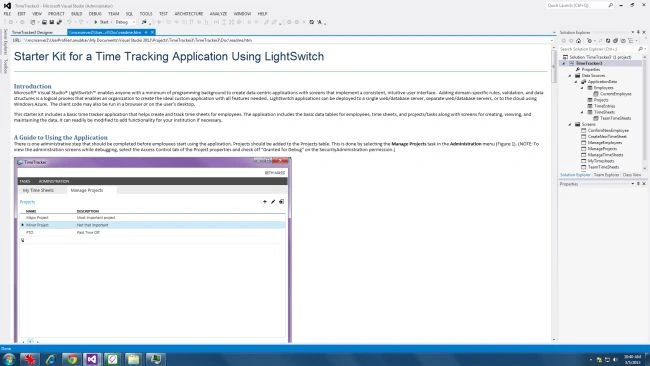Open Visual Studio from the taskbar
650x366 pixels.
tap(92, 359)
